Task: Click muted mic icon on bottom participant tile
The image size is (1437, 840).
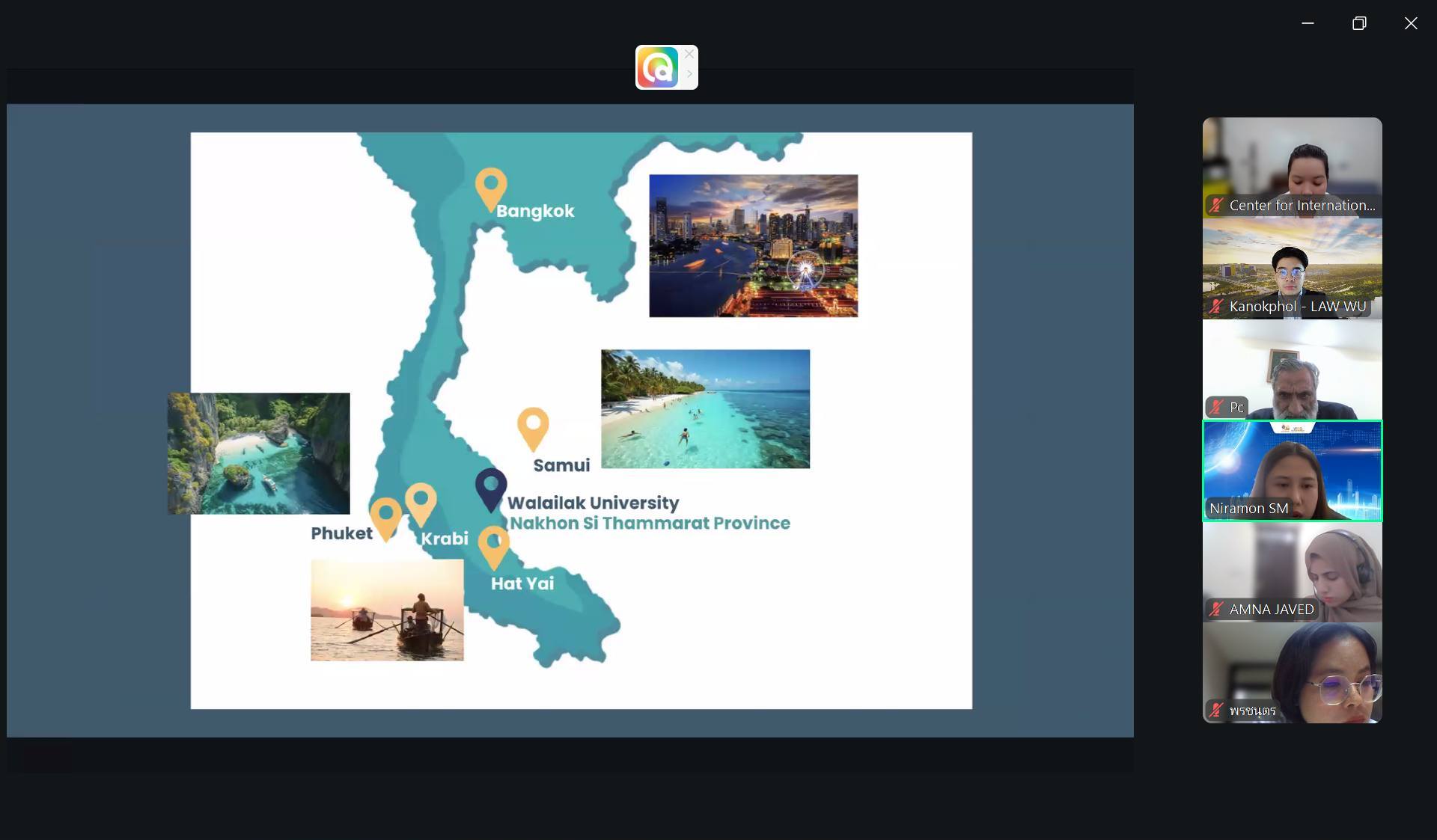Action: tap(1216, 710)
